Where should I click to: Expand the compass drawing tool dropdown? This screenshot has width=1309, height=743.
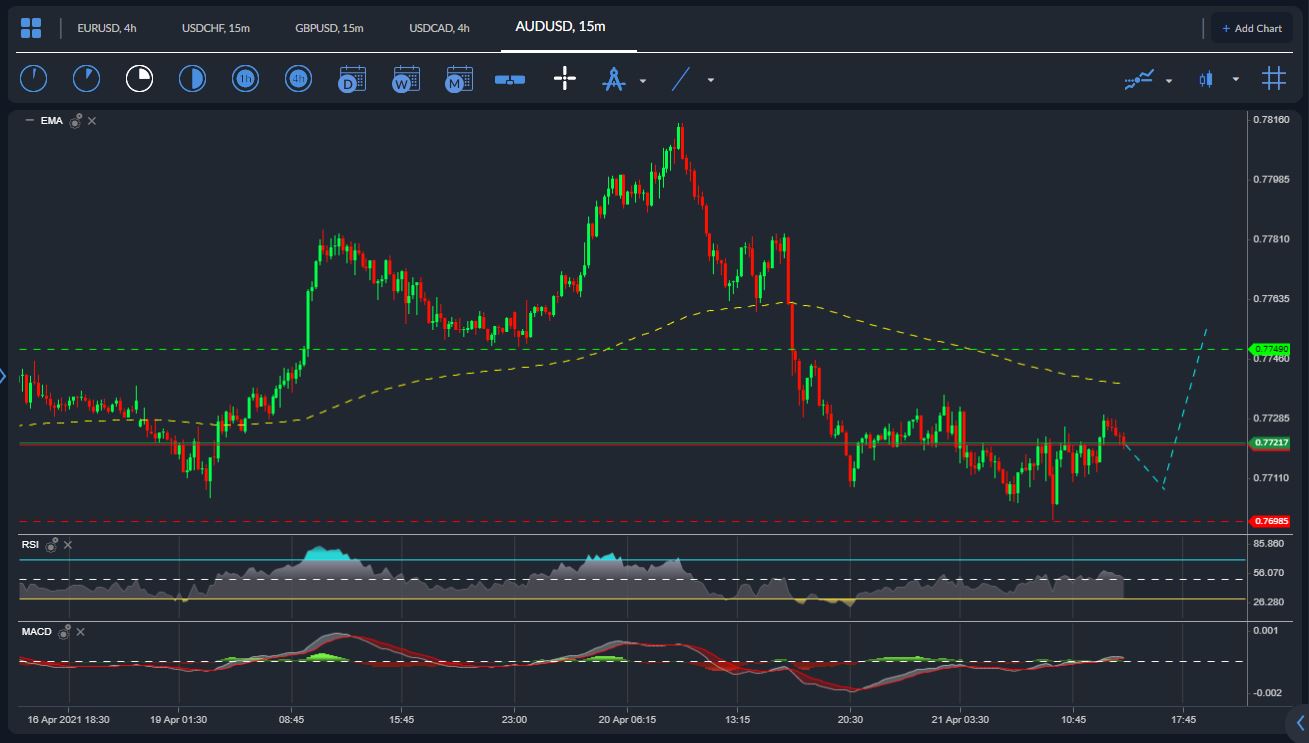[643, 79]
